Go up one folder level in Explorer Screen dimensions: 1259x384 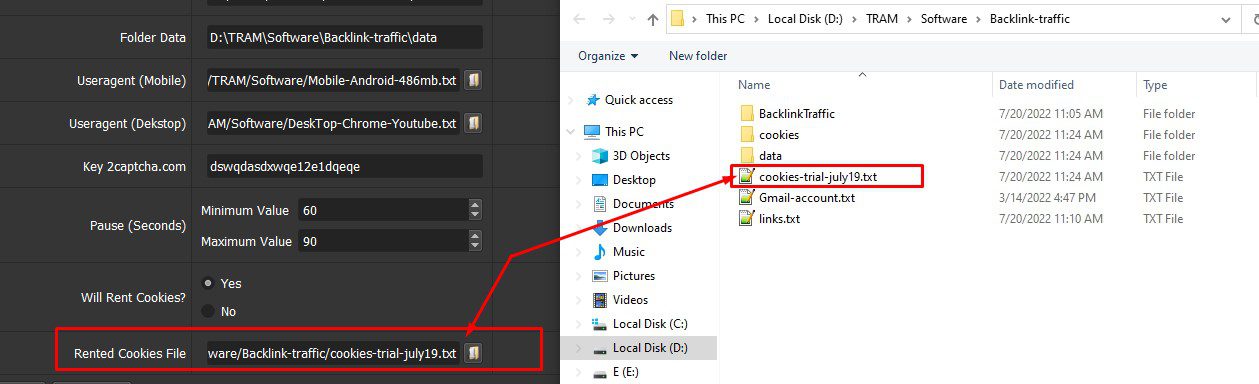pos(653,19)
